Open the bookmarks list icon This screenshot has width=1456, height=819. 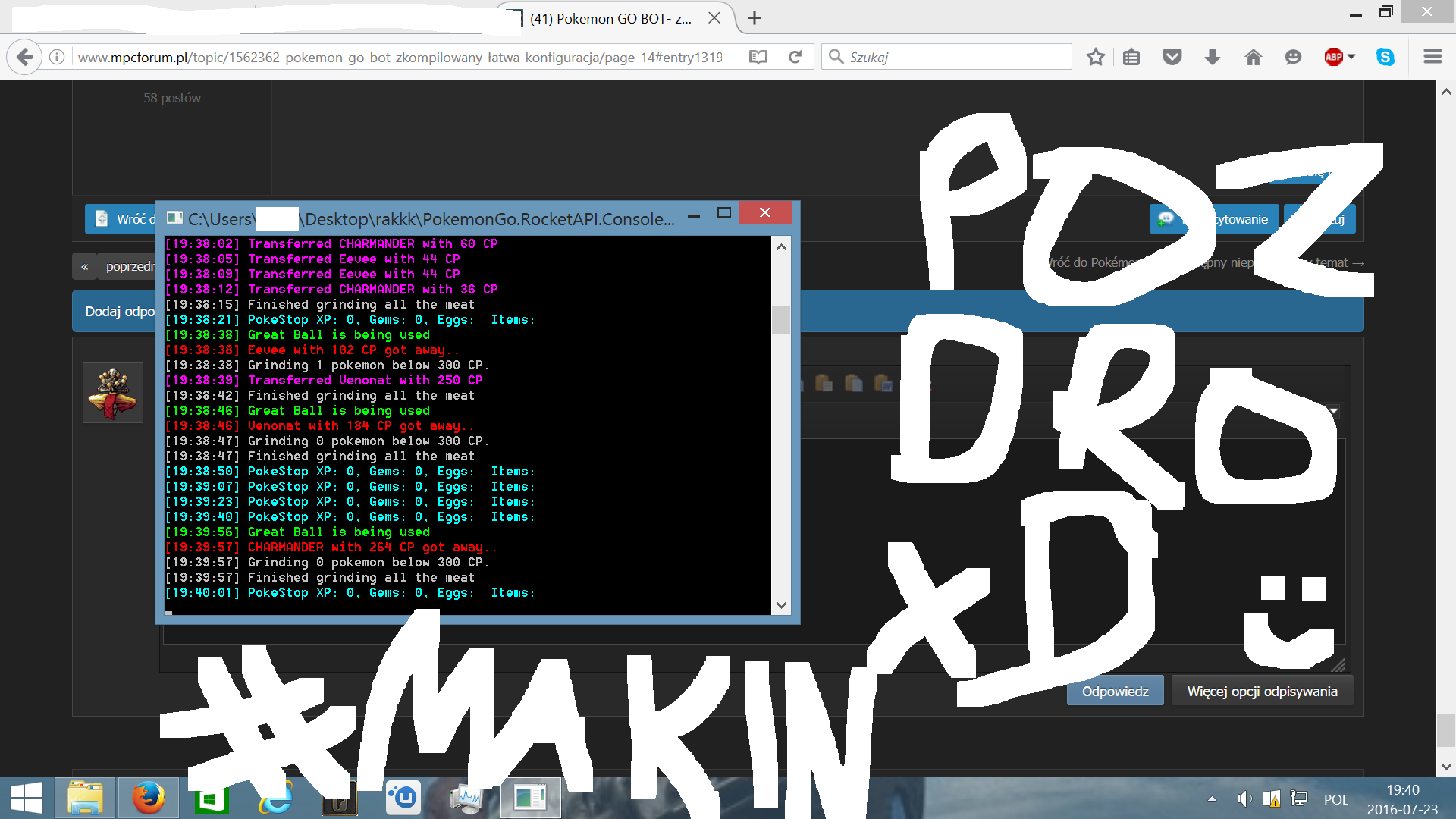pos(1131,57)
